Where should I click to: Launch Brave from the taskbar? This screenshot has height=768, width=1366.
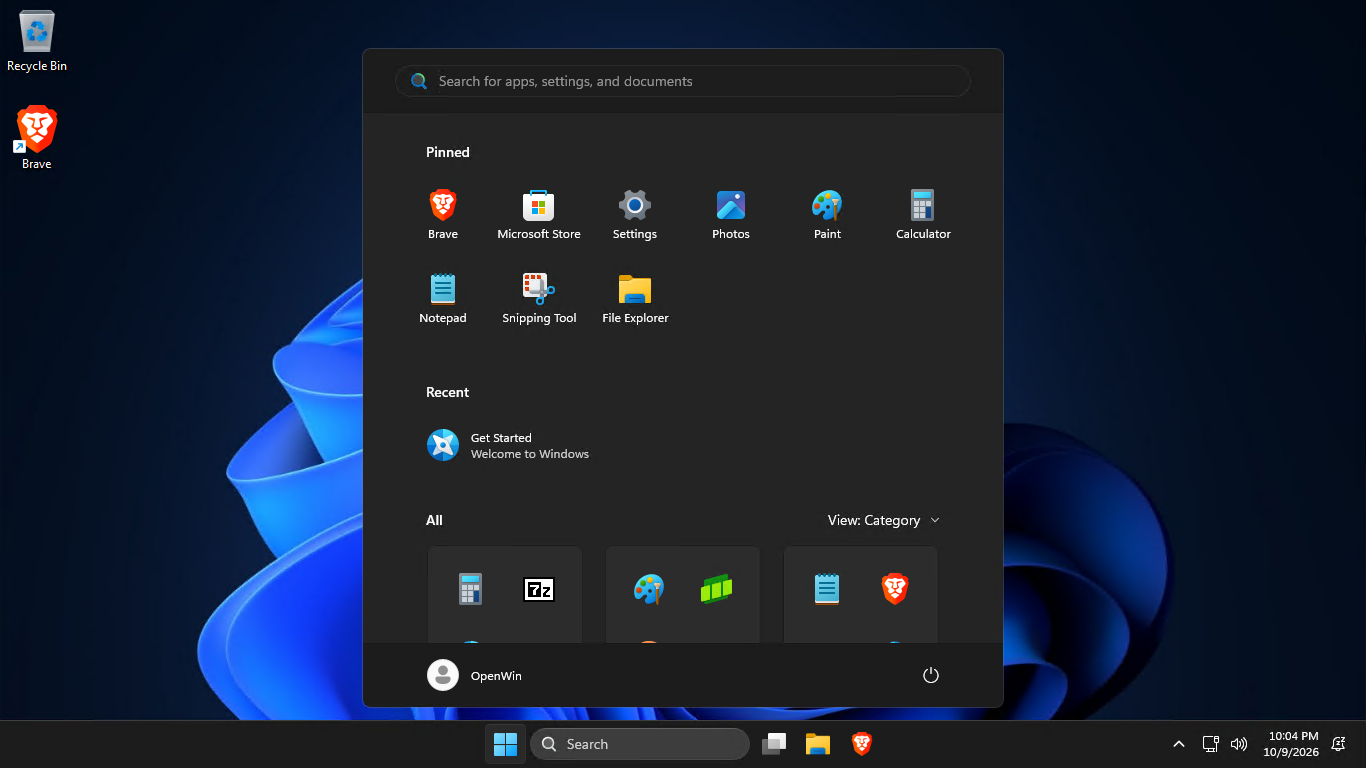(x=862, y=744)
